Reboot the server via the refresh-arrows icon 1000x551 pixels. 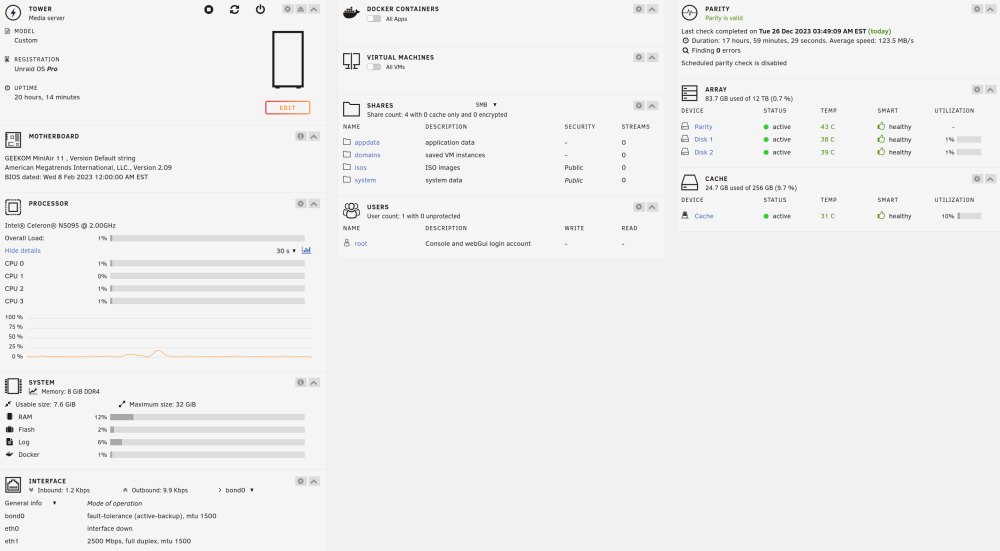coord(235,10)
